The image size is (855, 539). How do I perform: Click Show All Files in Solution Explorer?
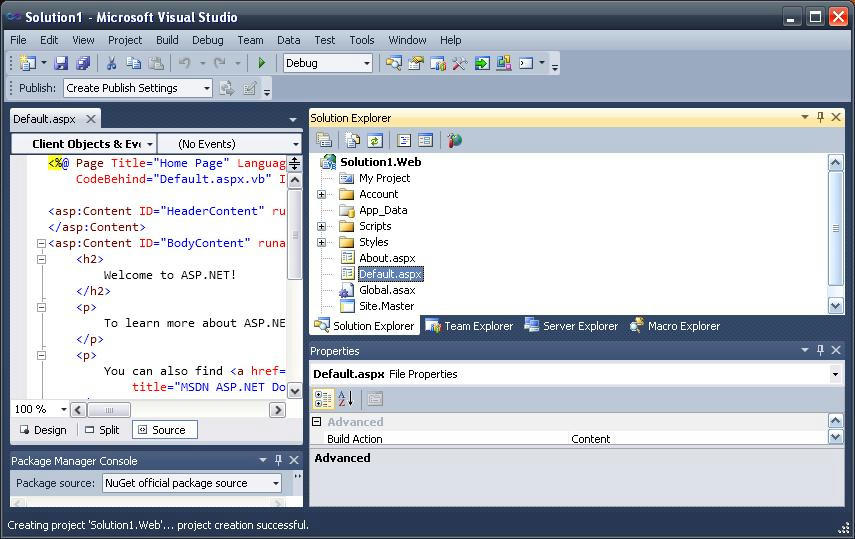pos(353,141)
